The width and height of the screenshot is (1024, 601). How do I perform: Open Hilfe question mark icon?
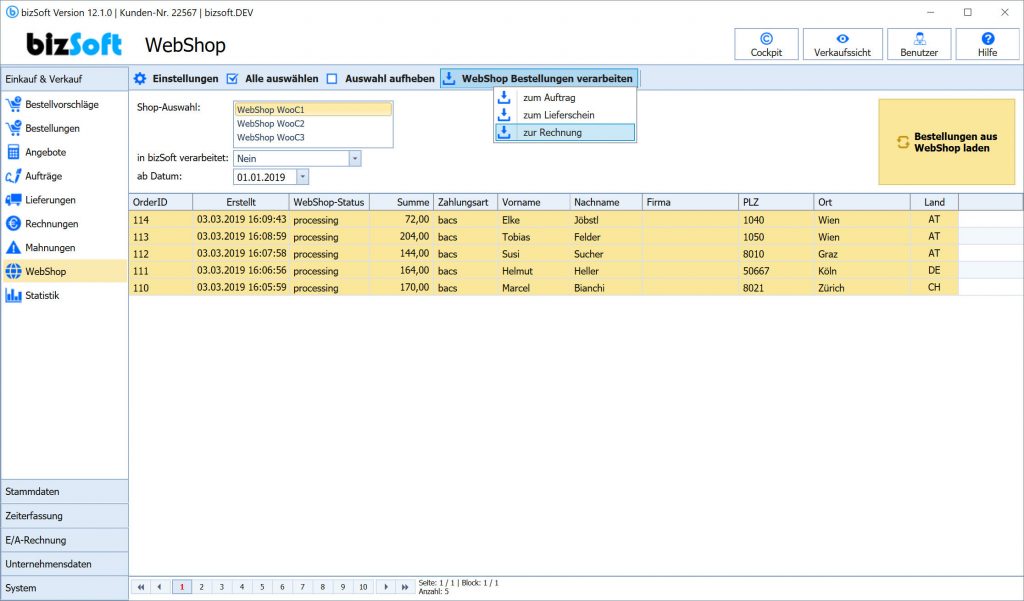987,39
